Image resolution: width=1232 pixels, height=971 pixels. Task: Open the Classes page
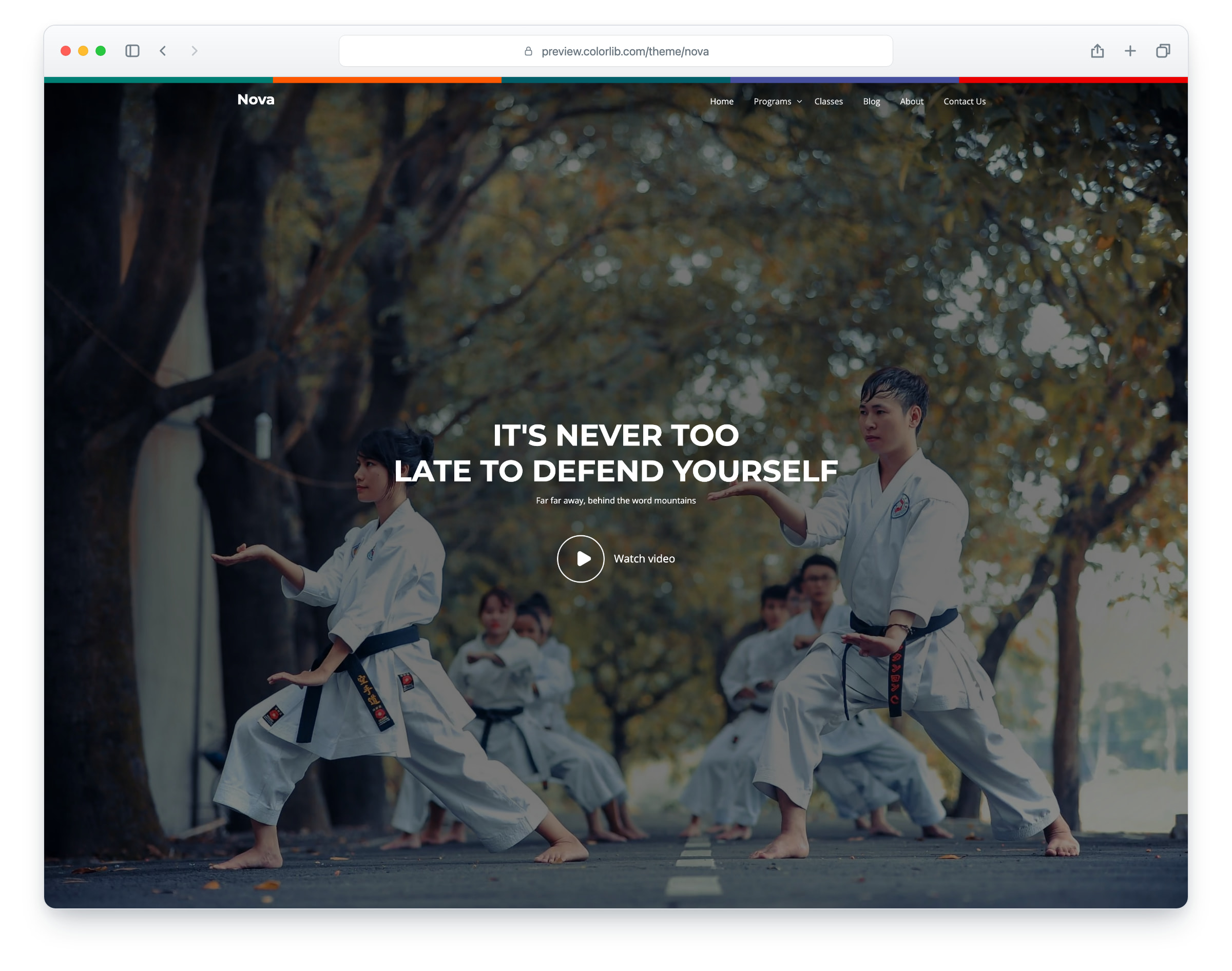pyautogui.click(x=829, y=101)
